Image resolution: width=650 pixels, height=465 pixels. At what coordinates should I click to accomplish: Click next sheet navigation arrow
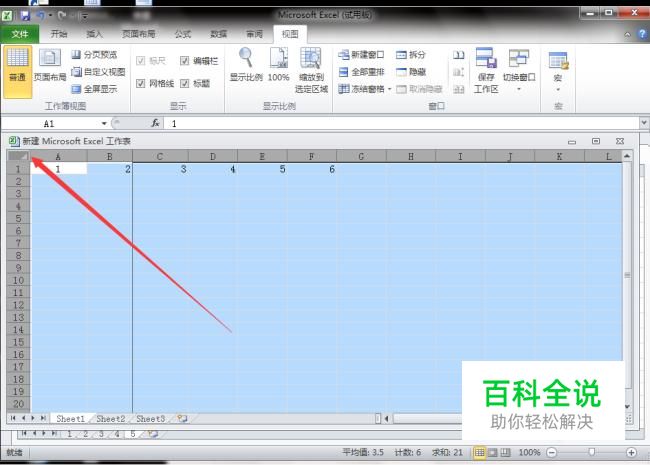(x=33, y=419)
